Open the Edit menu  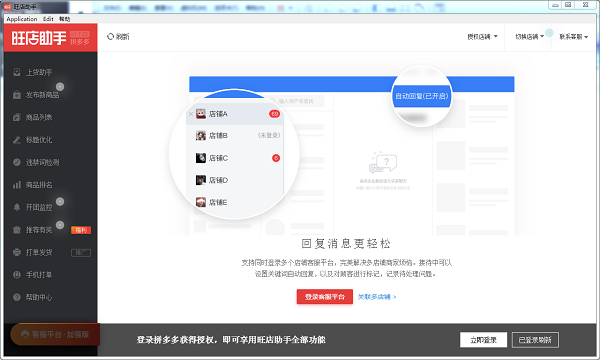pos(48,19)
